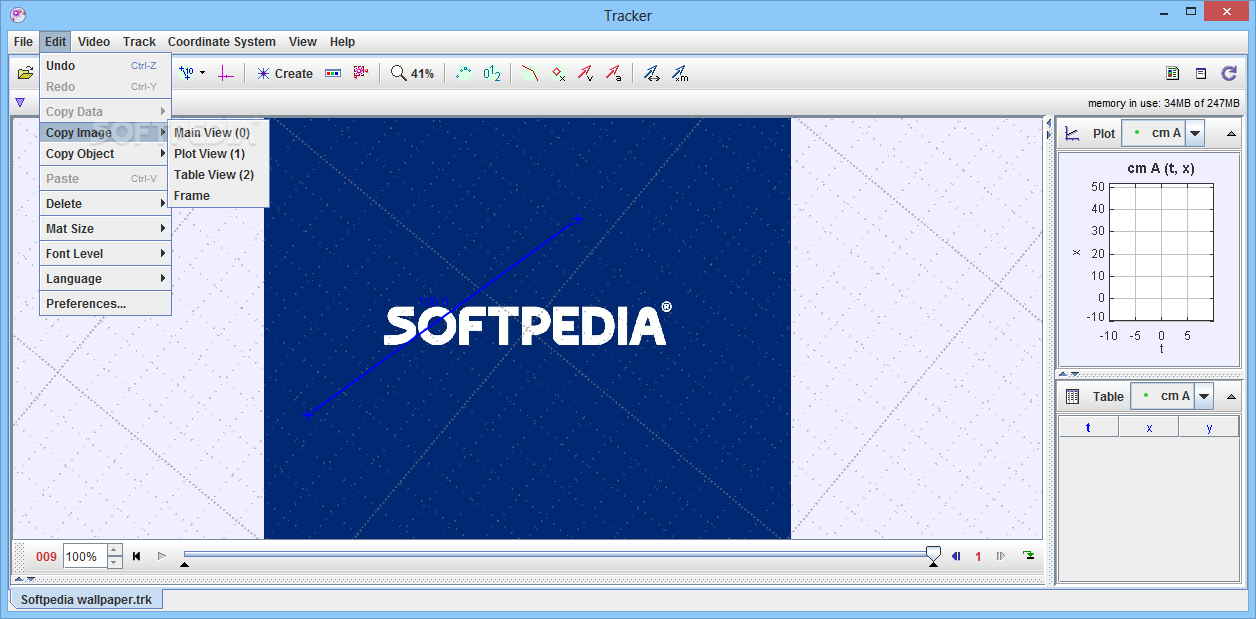Click the Create track button

tap(285, 73)
